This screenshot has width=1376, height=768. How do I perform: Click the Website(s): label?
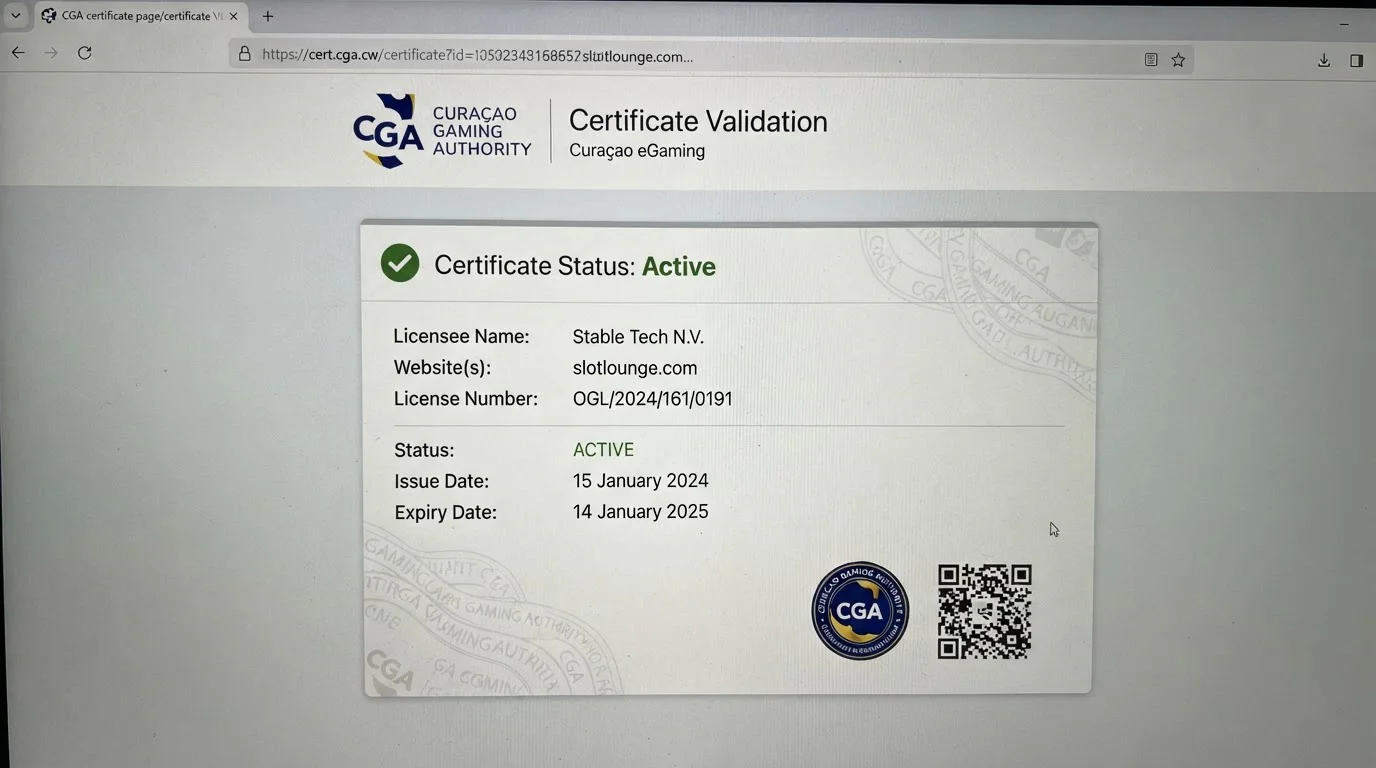442,368
